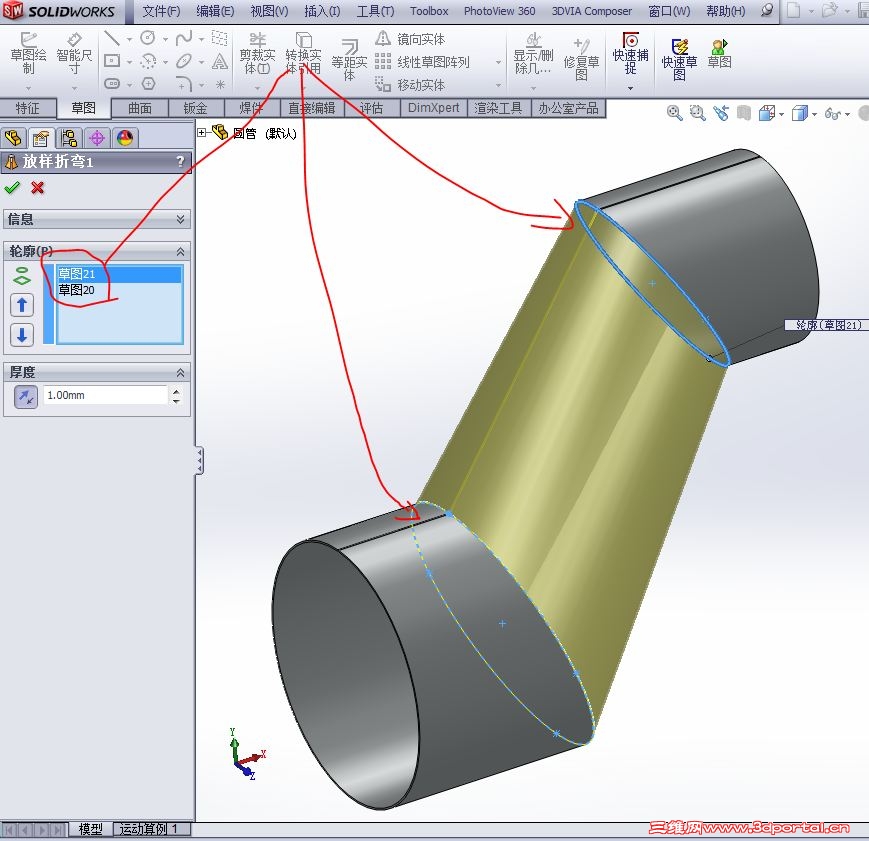Confirm lofted bend with green check
The width and height of the screenshot is (869, 841).
[12, 188]
